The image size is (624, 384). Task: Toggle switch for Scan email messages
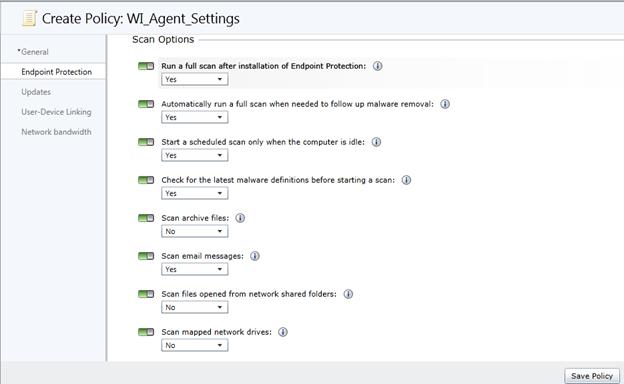point(146,256)
